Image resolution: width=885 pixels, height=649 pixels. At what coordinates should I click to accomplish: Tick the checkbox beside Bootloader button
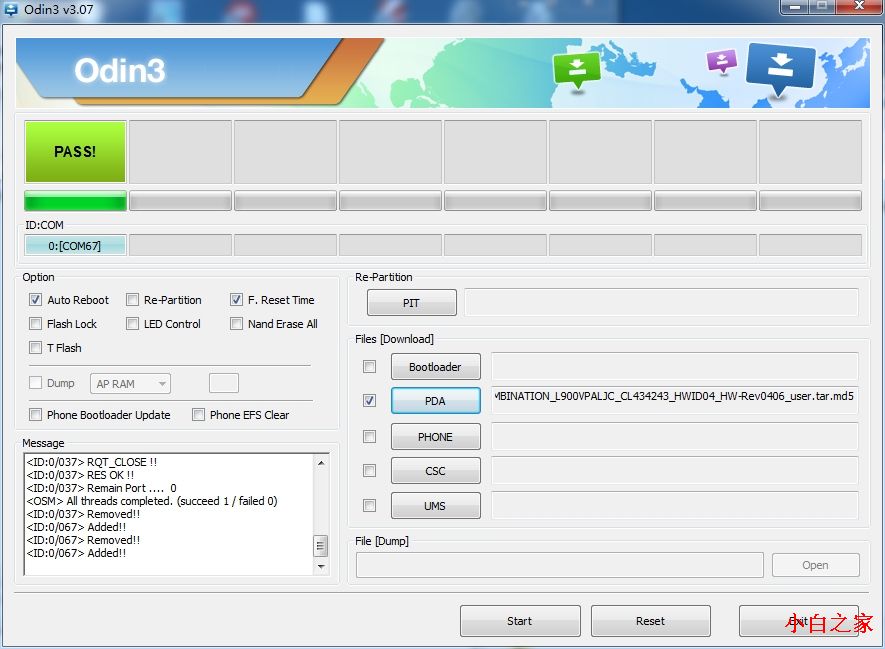(369, 367)
